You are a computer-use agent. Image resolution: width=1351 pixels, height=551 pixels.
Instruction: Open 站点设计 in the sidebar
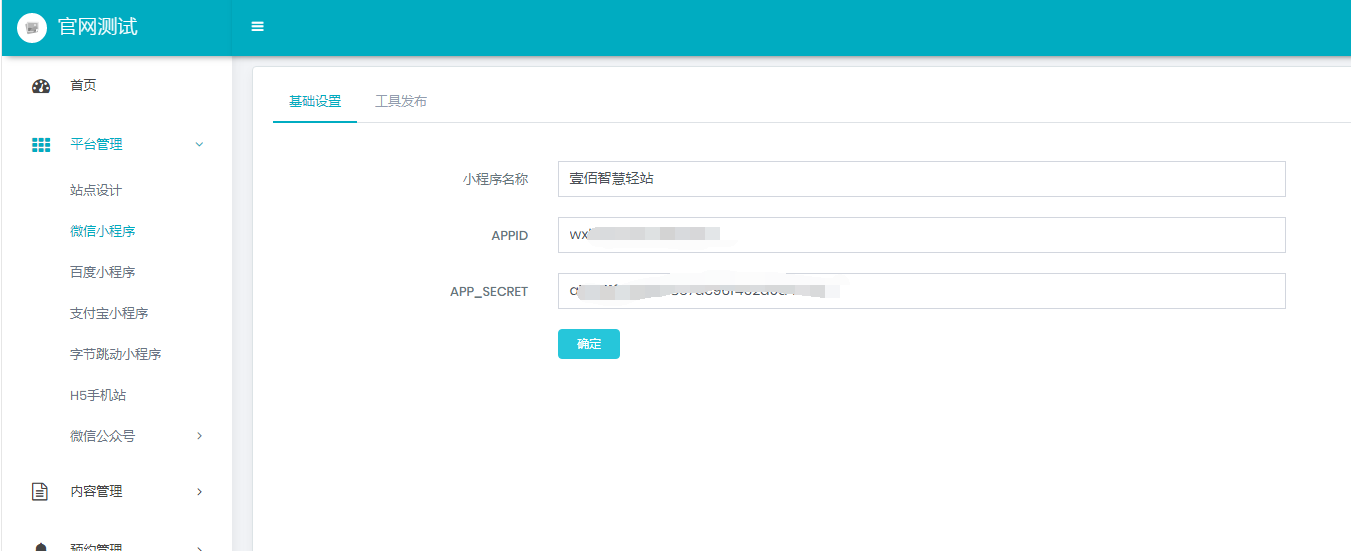click(96, 190)
